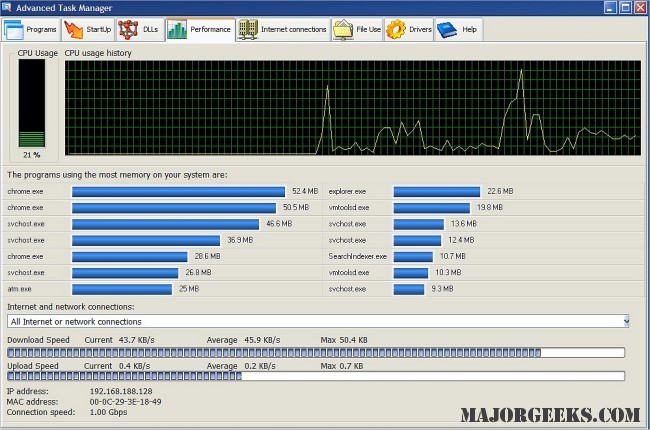Viewport: 650px width, 430px height.
Task: Click the '25 MB' memory value
Action: [x=189, y=289]
